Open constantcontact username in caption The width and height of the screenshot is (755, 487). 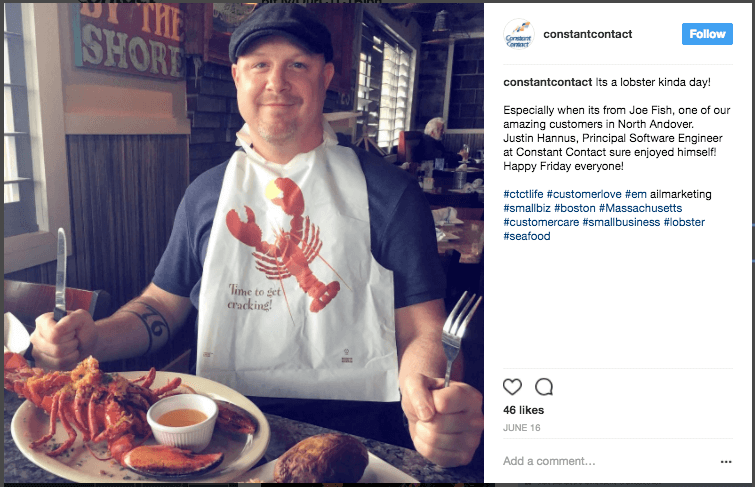pos(547,82)
